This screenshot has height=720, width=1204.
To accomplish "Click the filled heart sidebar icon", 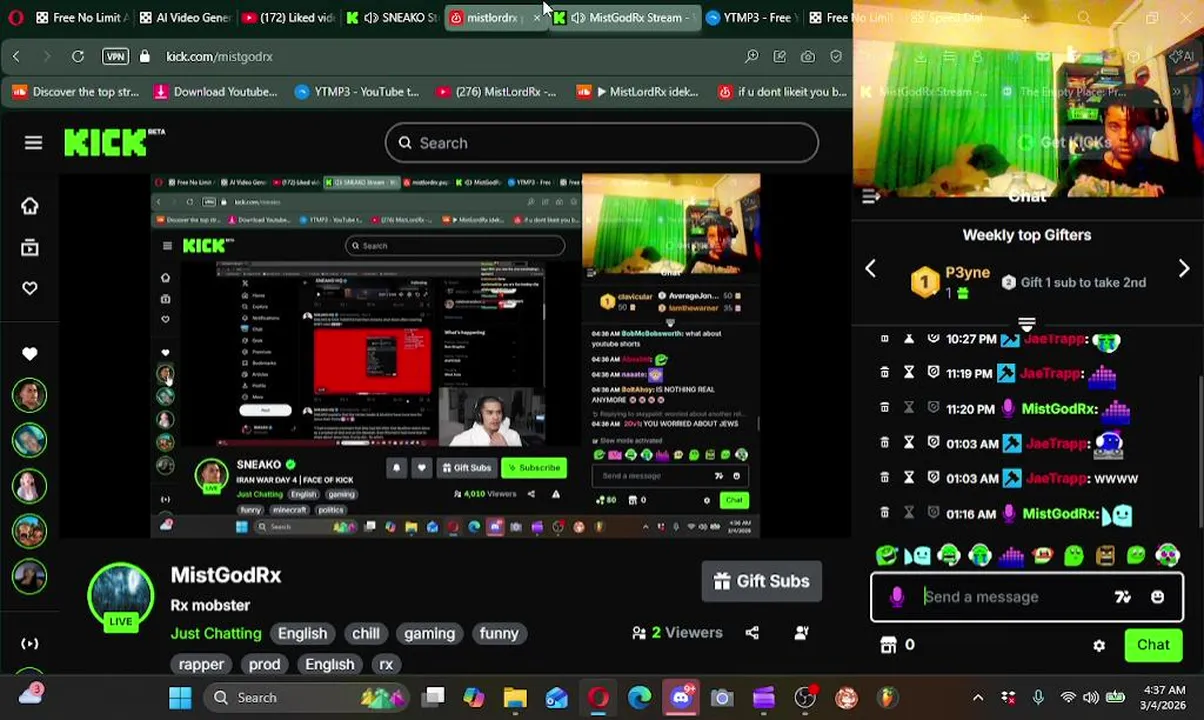I will pos(30,354).
